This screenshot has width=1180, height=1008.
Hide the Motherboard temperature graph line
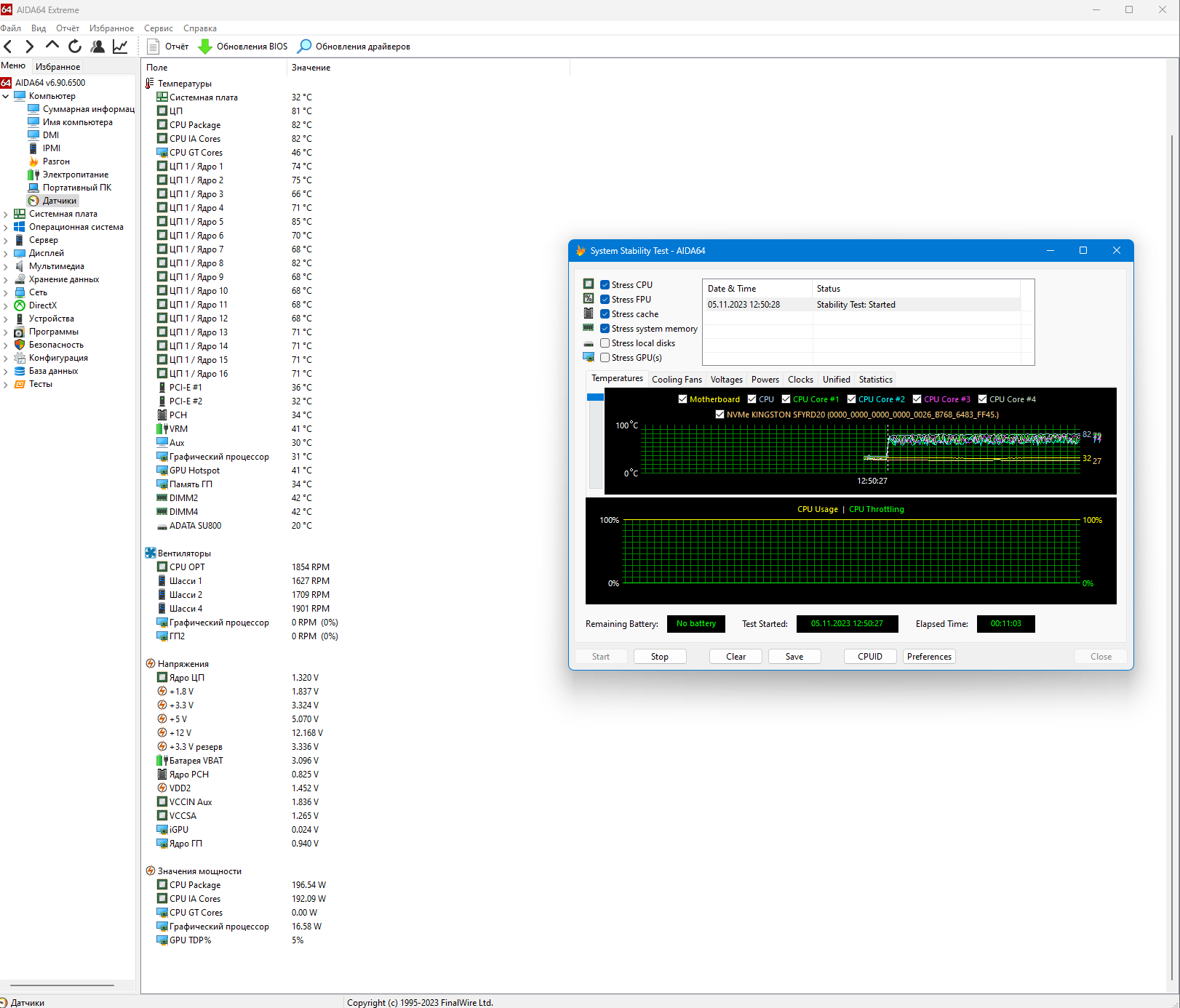click(682, 399)
